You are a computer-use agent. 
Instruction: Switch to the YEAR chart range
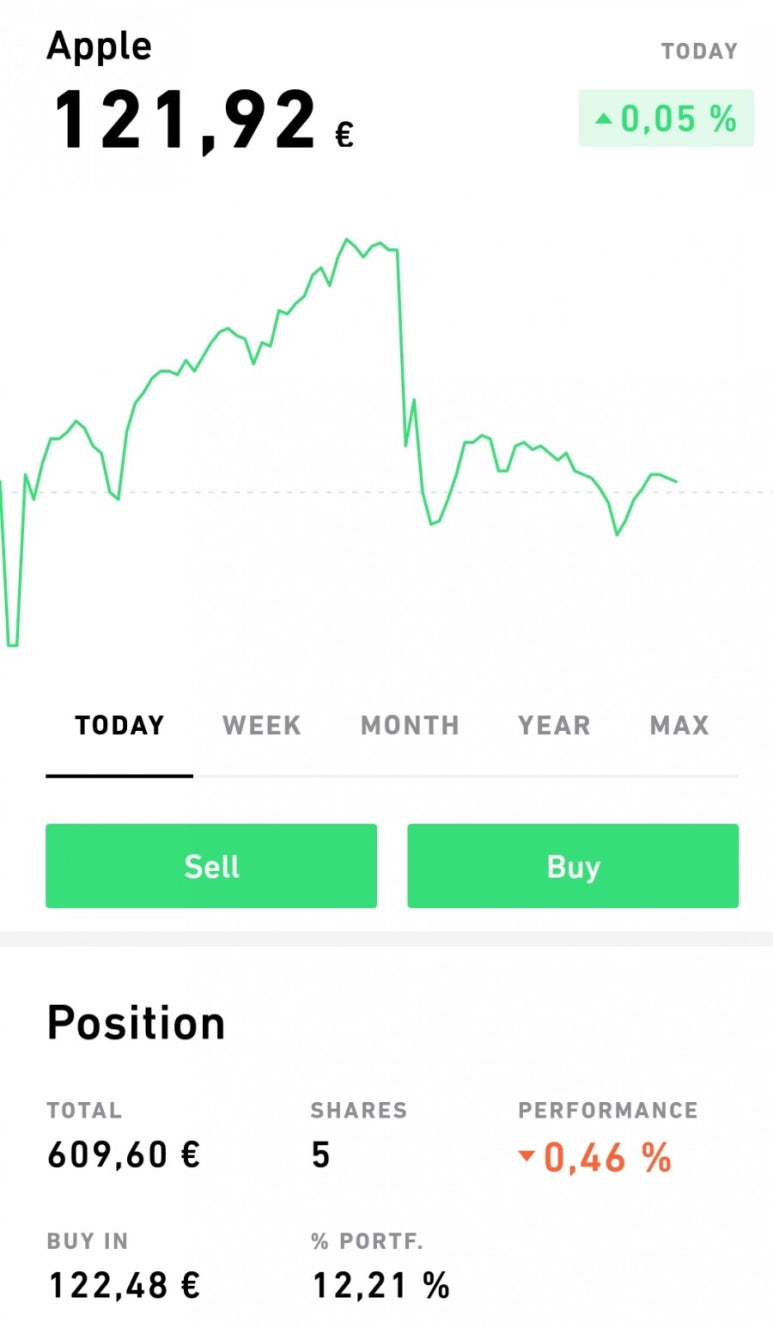(x=554, y=725)
